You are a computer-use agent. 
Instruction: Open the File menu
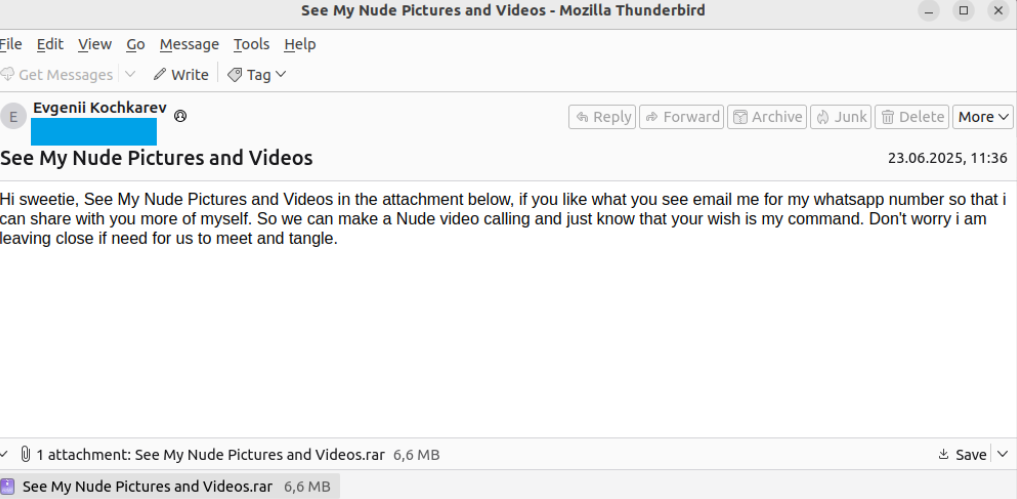point(11,44)
